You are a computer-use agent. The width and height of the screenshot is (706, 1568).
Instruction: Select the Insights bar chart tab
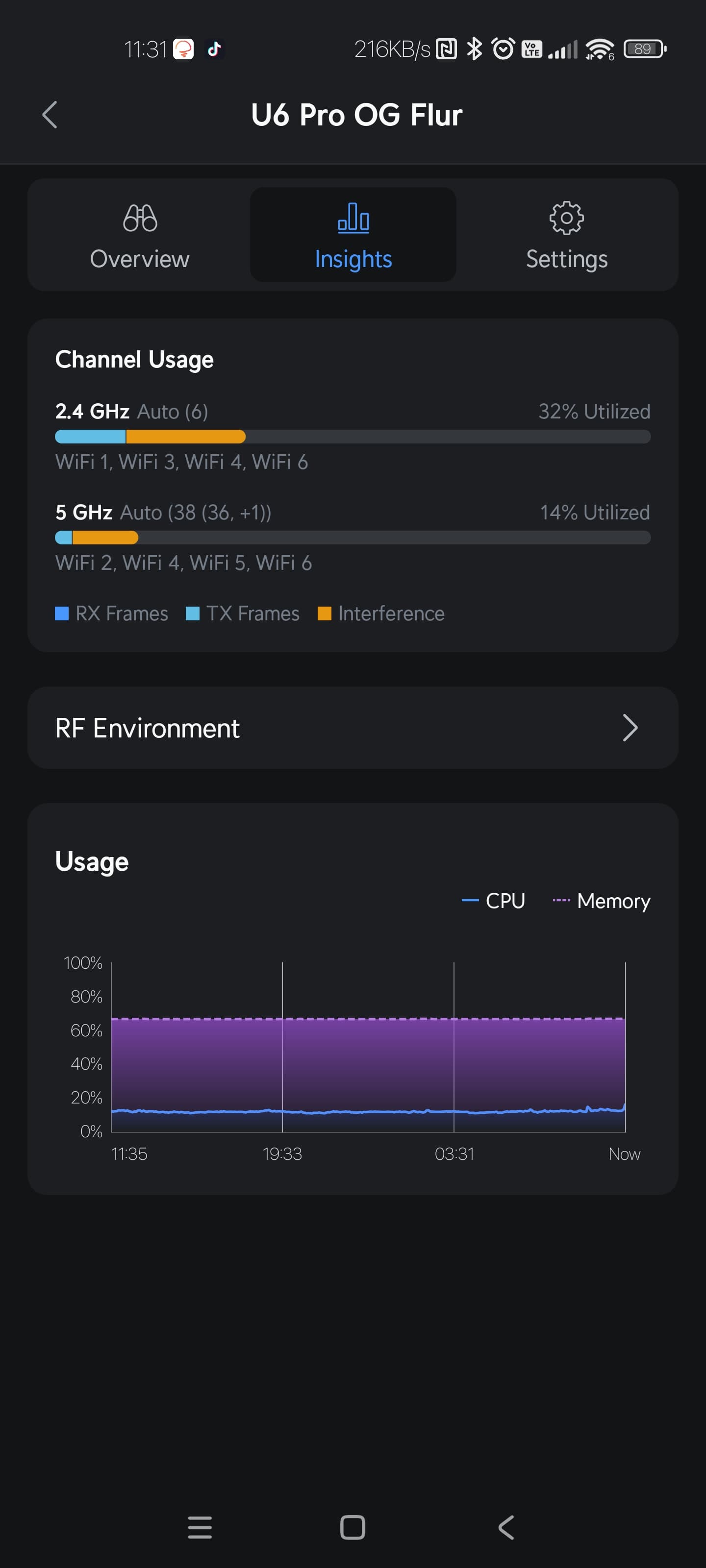coord(353,234)
